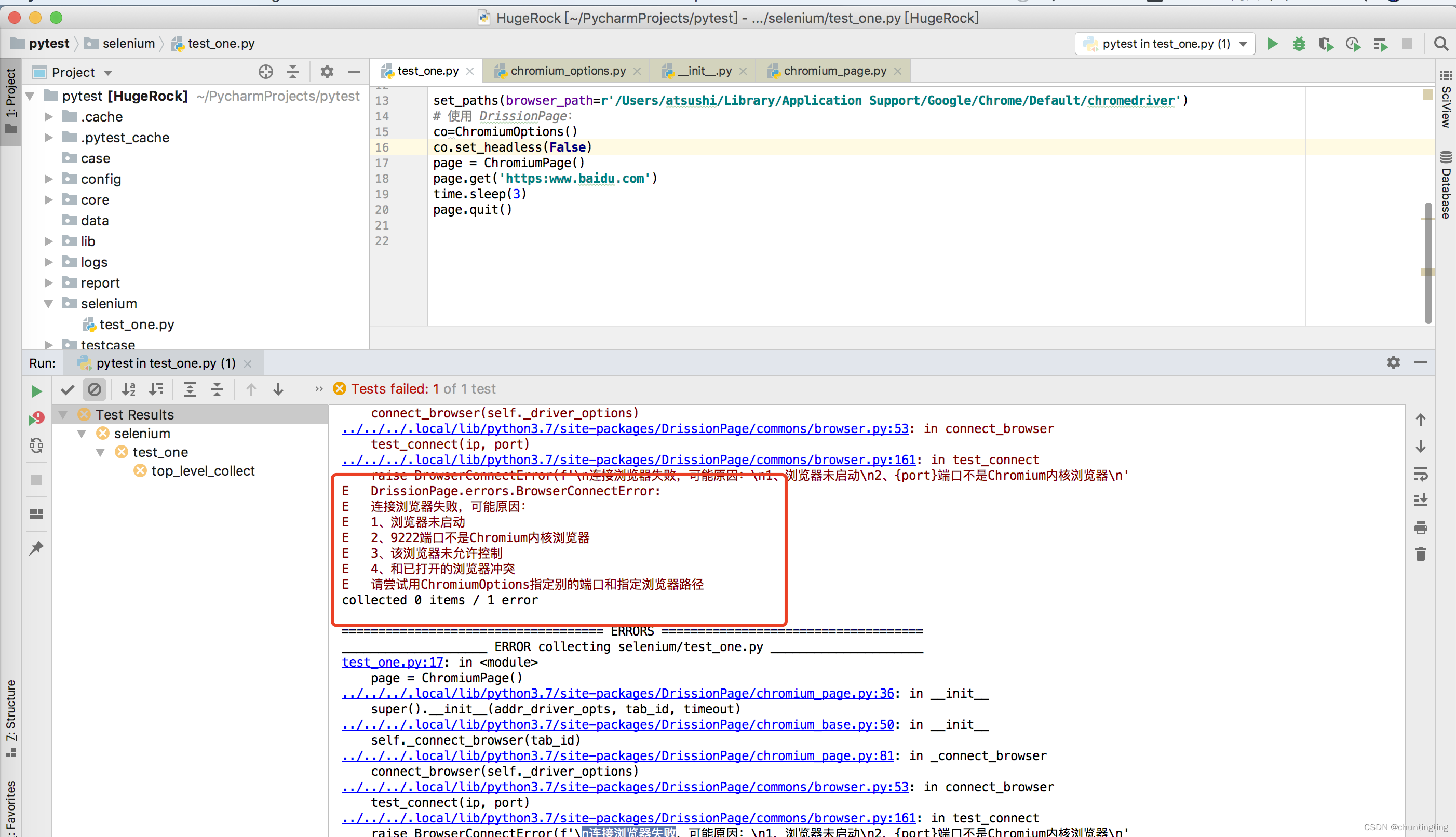This screenshot has width=1456, height=837.
Task: Open chromium_base.py:50 traceback link
Action: (x=618, y=724)
